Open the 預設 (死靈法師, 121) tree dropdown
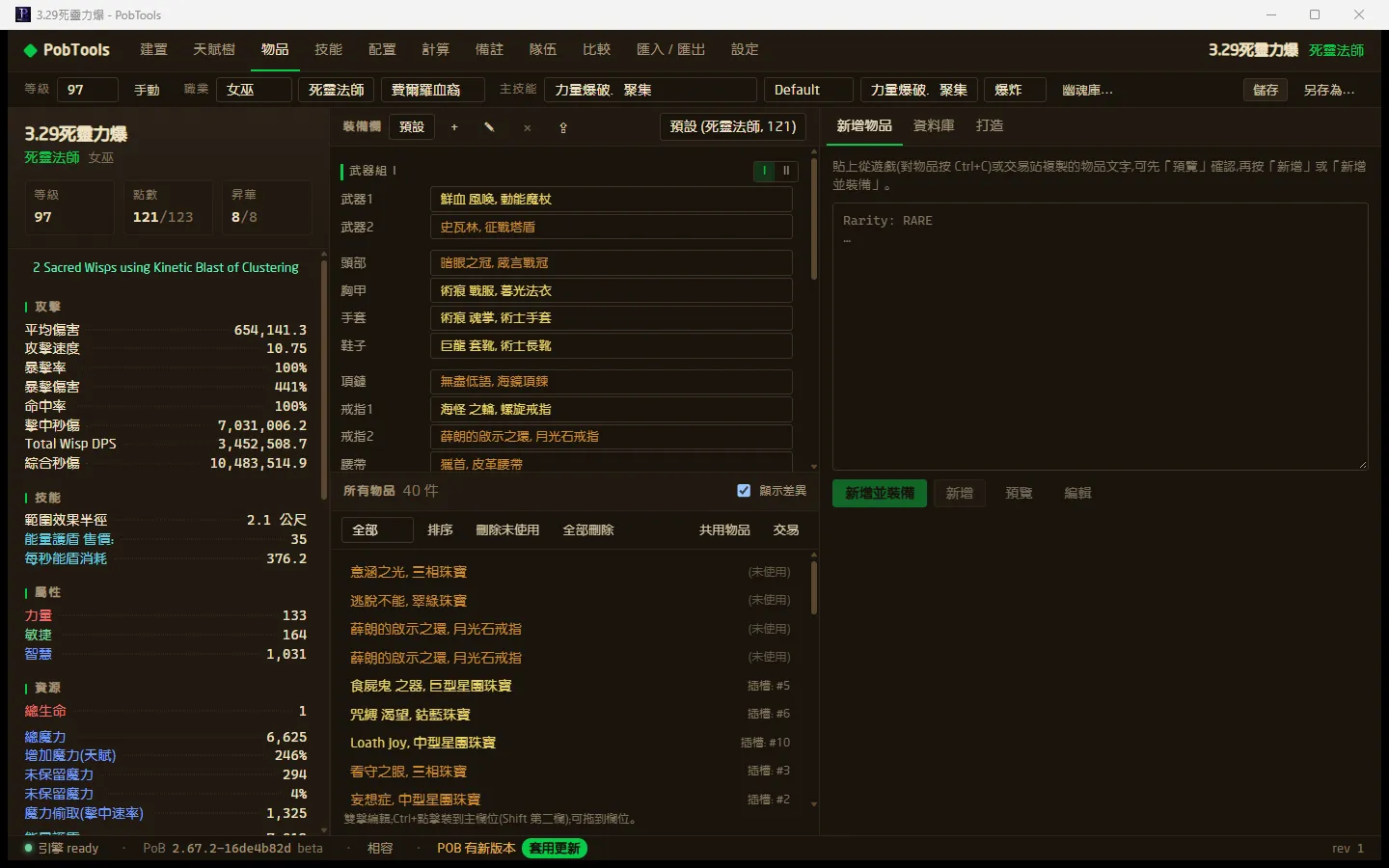Screen dimensions: 1389x868 pos(733,127)
